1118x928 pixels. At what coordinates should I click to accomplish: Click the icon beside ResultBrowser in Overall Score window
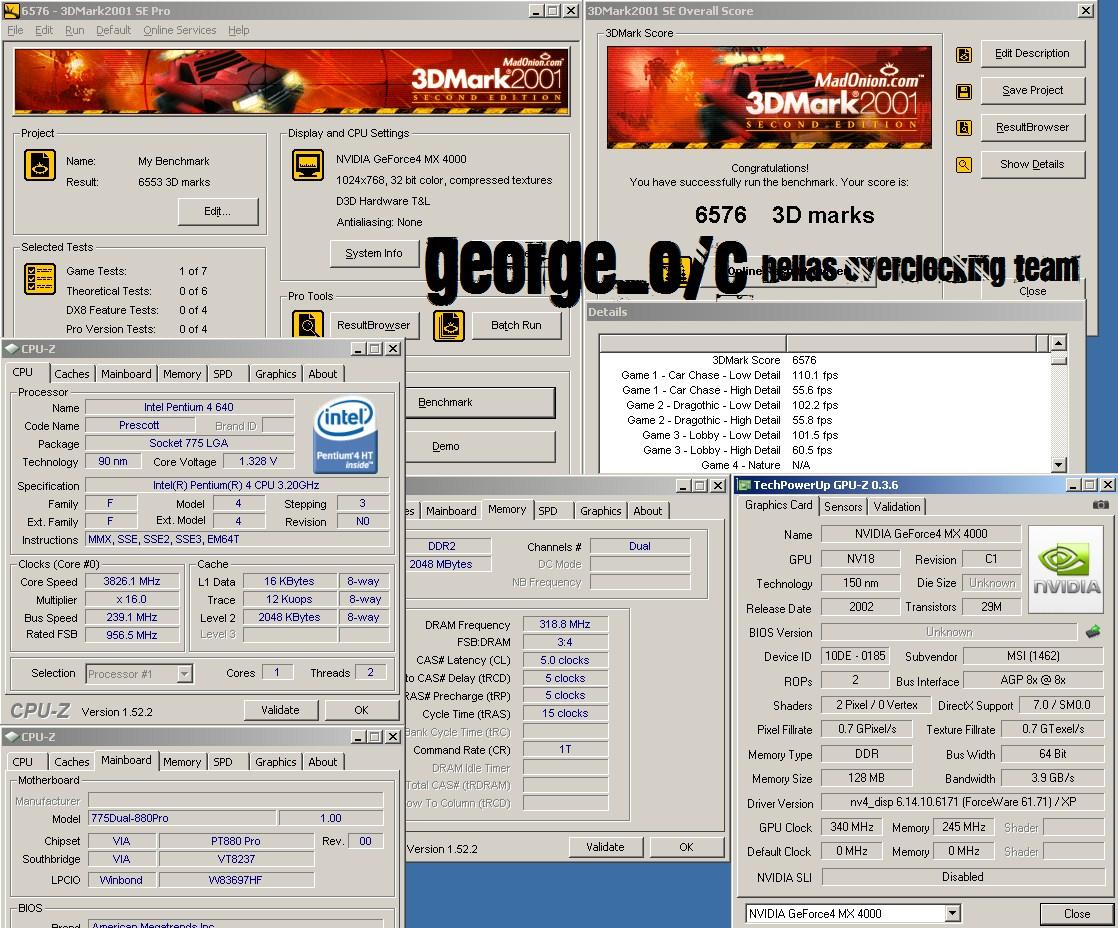coord(964,128)
